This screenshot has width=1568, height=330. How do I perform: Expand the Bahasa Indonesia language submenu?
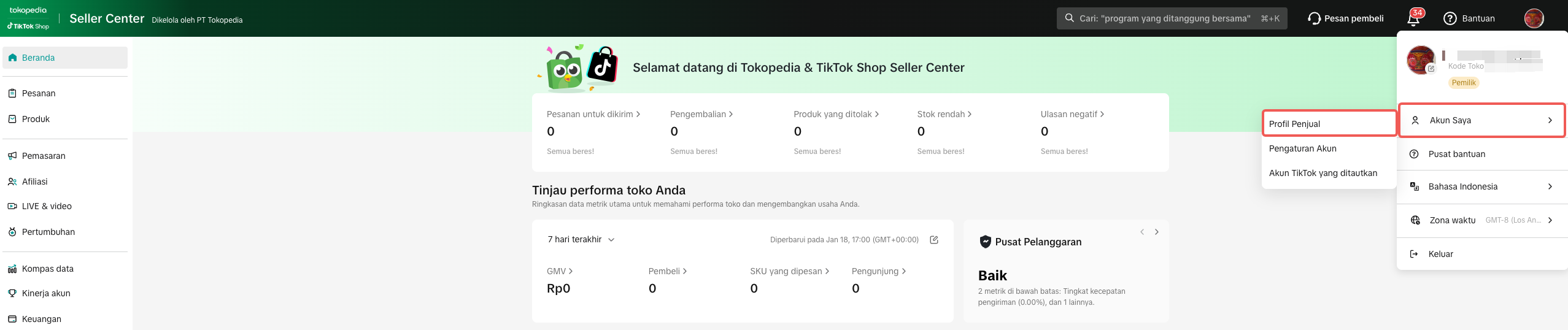pos(1482,186)
